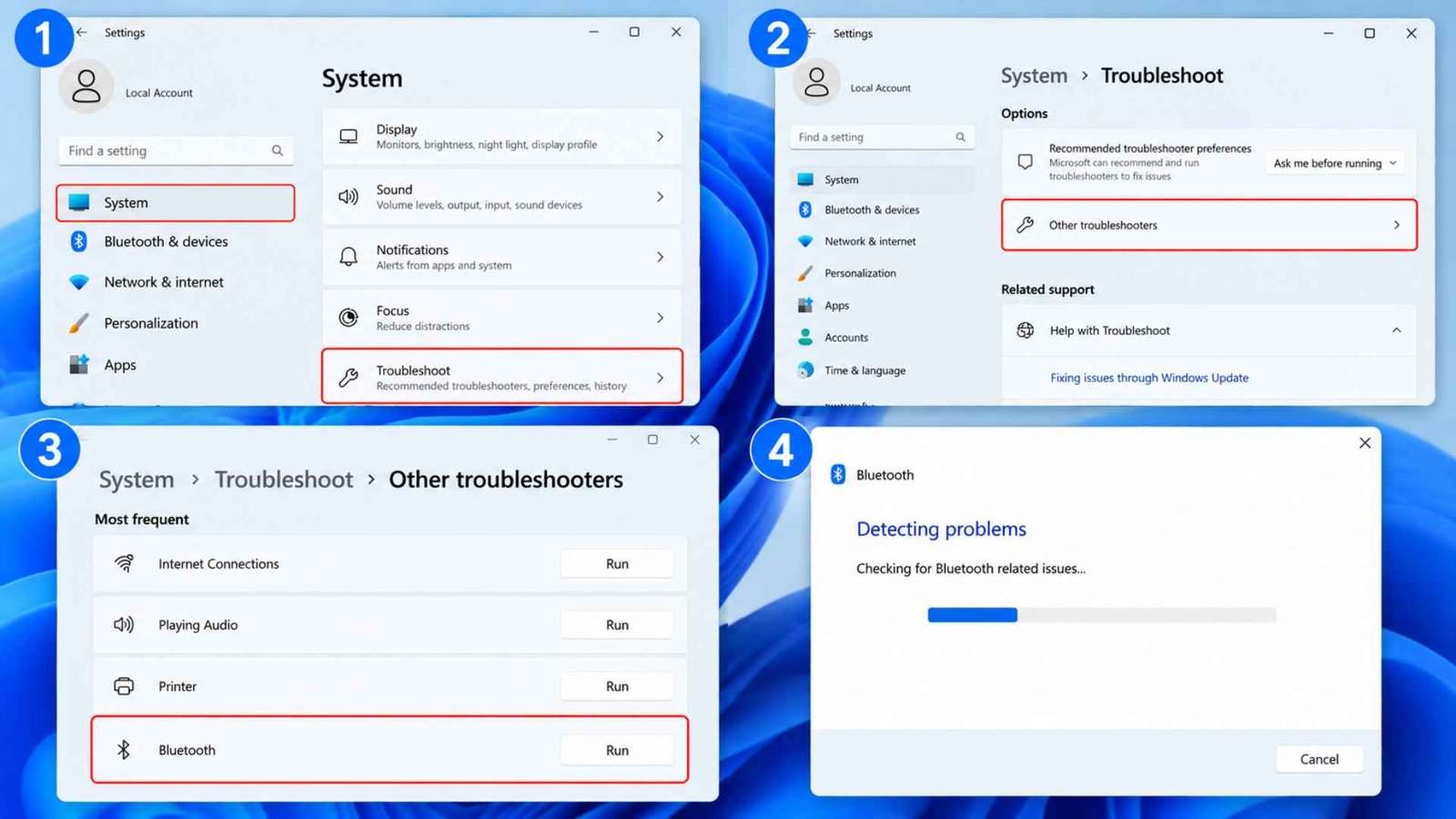1456x819 pixels.
Task: Click the Bluetooth detection progress bar
Action: 1101,615
